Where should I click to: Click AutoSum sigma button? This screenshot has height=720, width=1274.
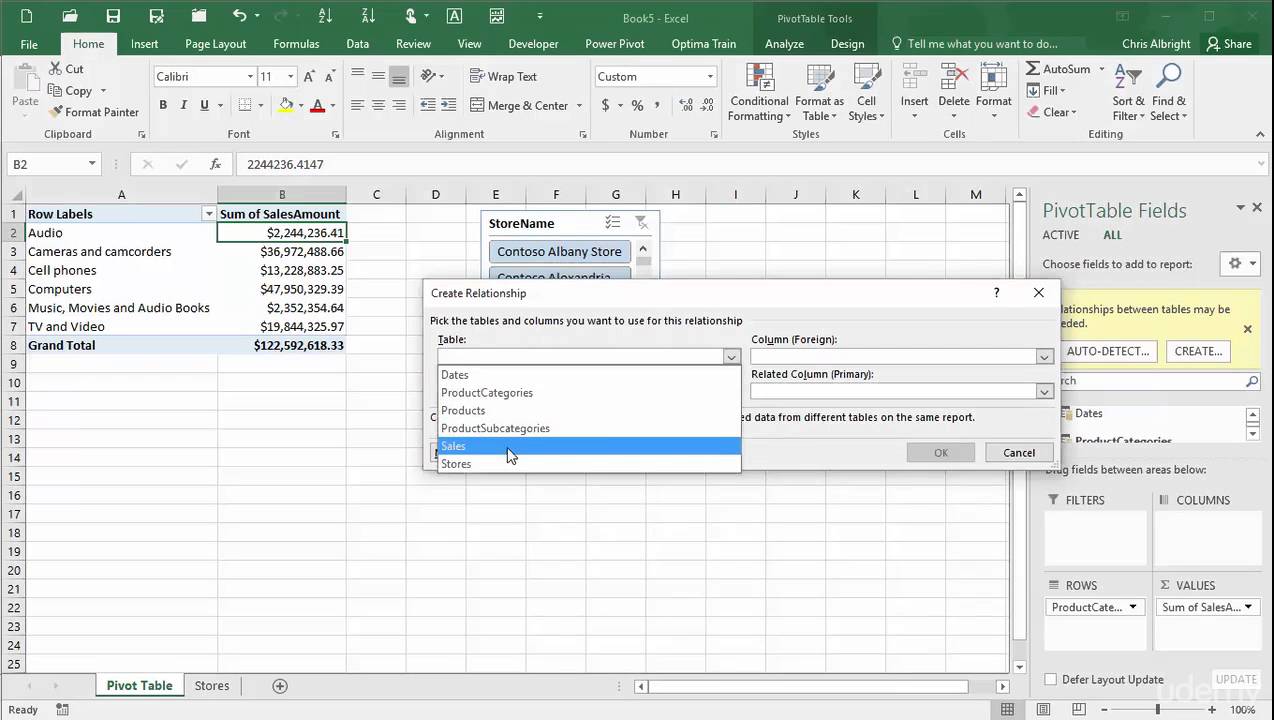tap(1058, 69)
